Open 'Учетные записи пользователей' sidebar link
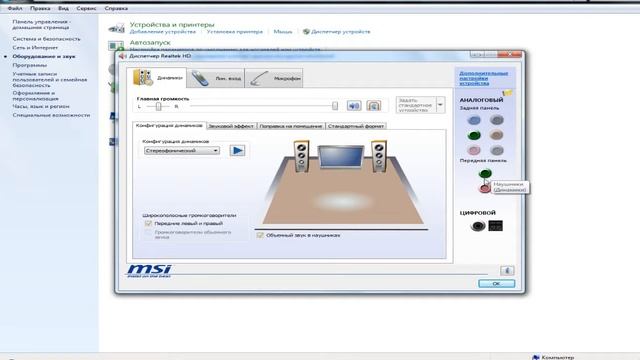The height and width of the screenshot is (360, 640). tap(50, 80)
